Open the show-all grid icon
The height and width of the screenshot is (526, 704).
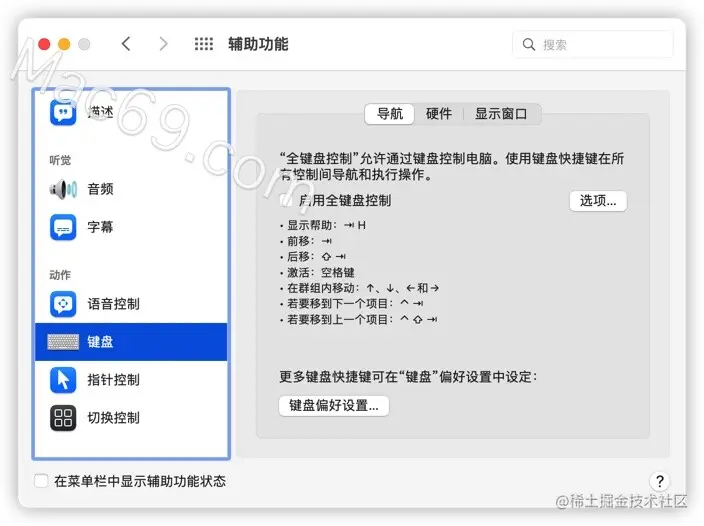(204, 44)
